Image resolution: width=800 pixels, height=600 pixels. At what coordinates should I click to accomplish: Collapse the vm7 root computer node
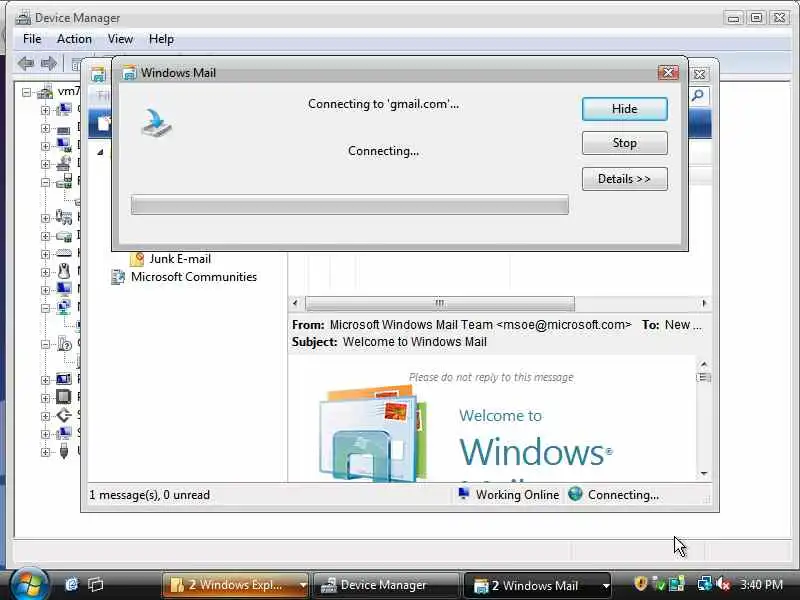pyautogui.click(x=27, y=92)
